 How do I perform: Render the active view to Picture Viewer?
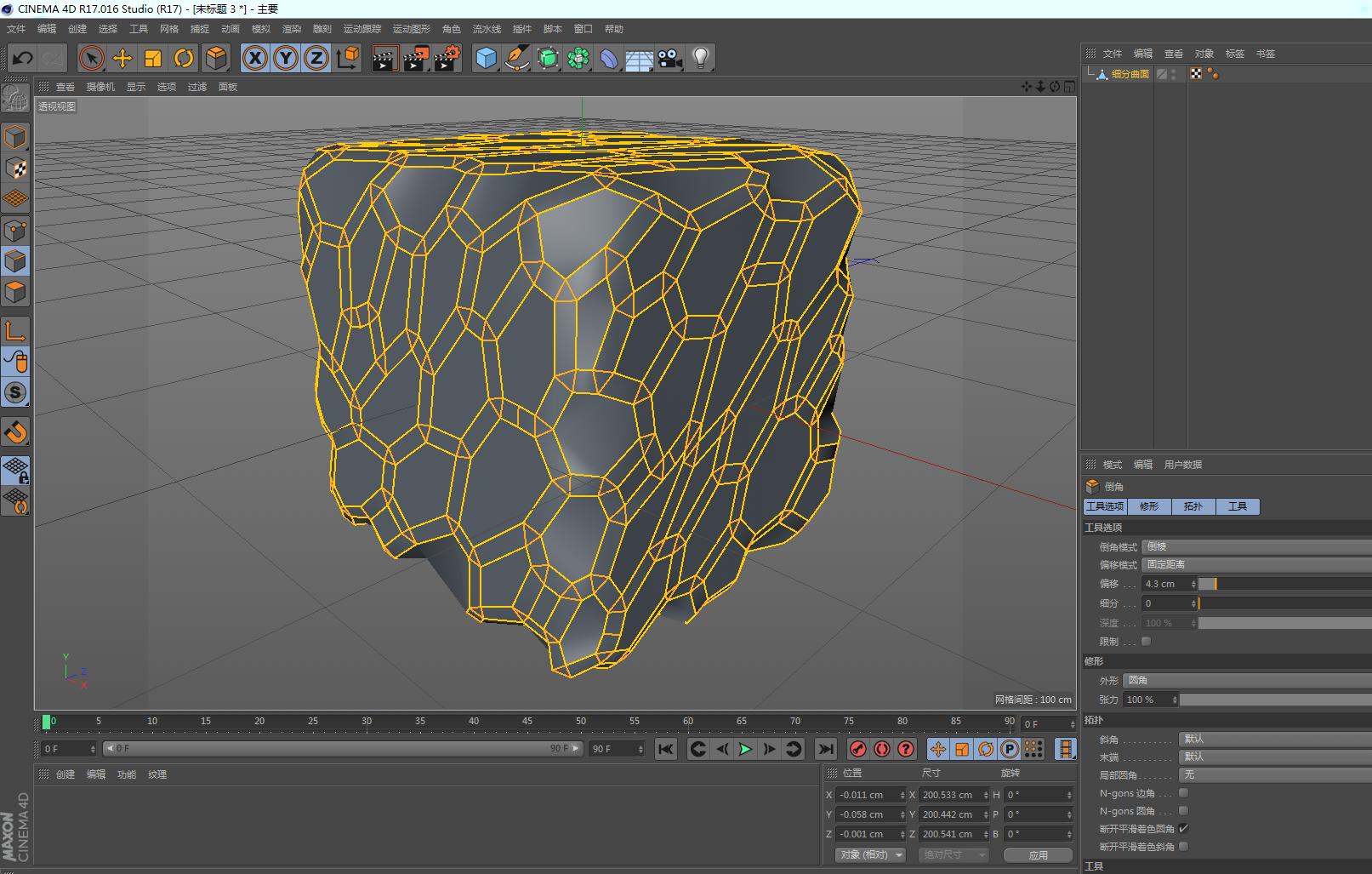[415, 58]
